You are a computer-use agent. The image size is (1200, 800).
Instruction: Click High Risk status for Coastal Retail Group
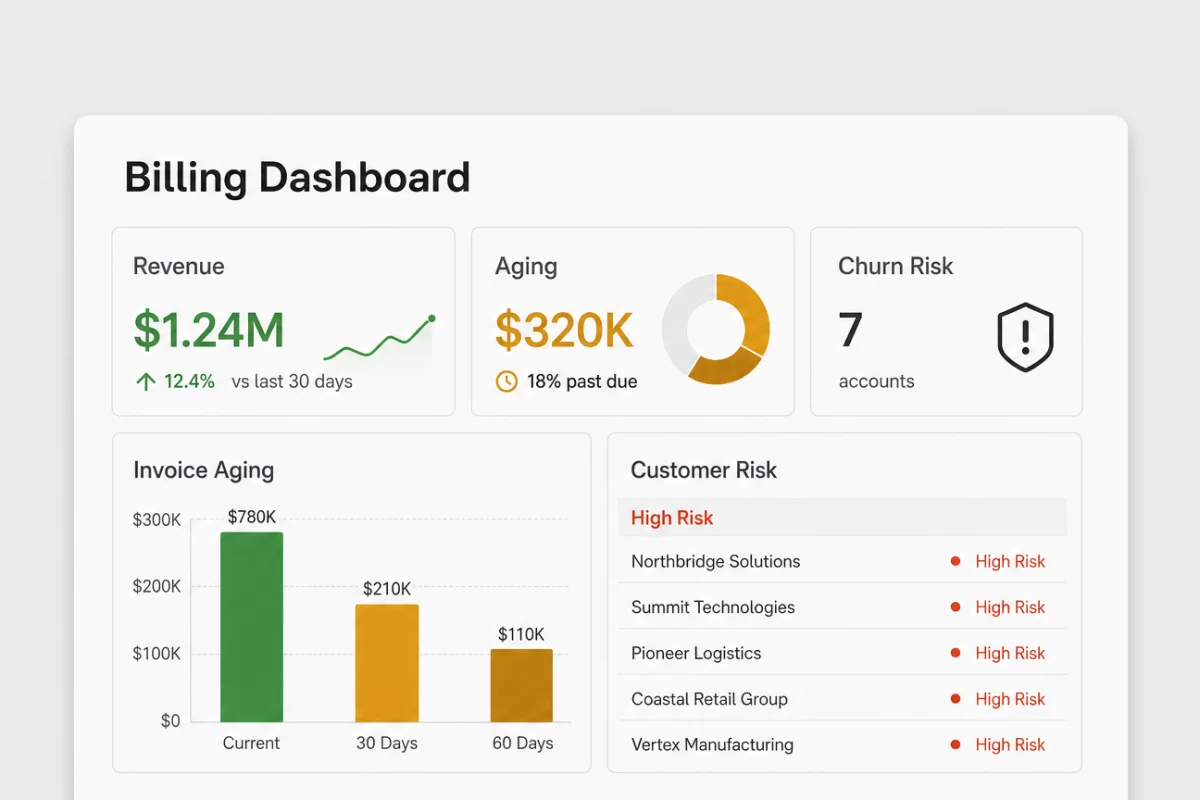pyautogui.click(x=1010, y=699)
